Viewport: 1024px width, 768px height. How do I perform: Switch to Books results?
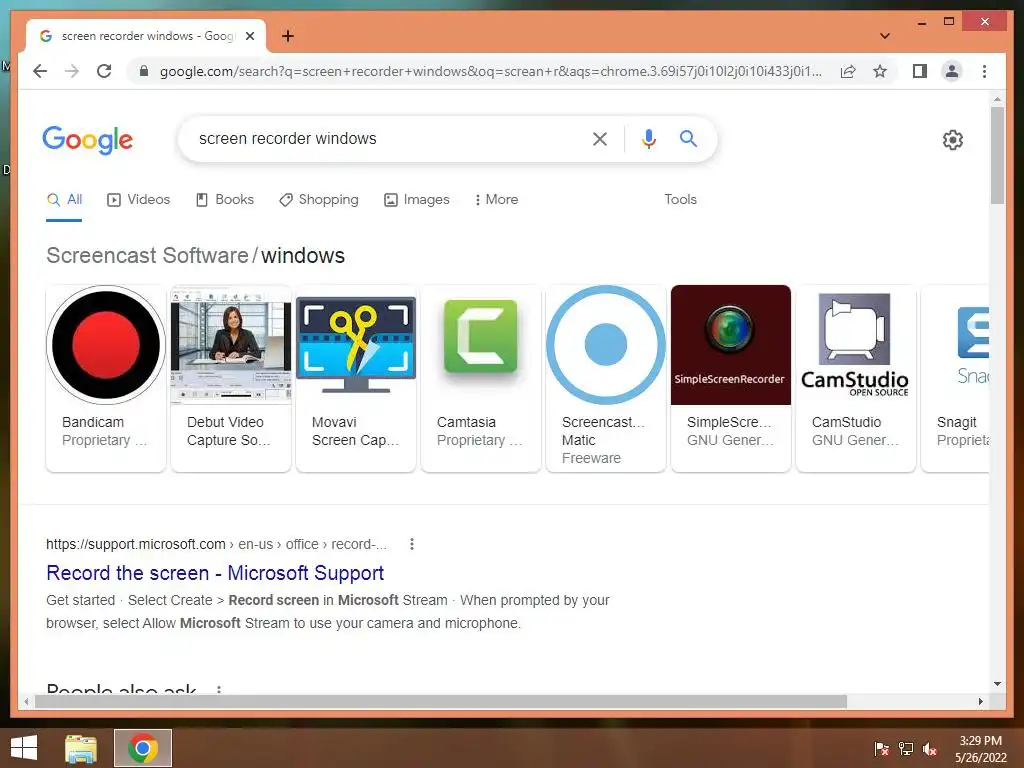[x=225, y=200]
